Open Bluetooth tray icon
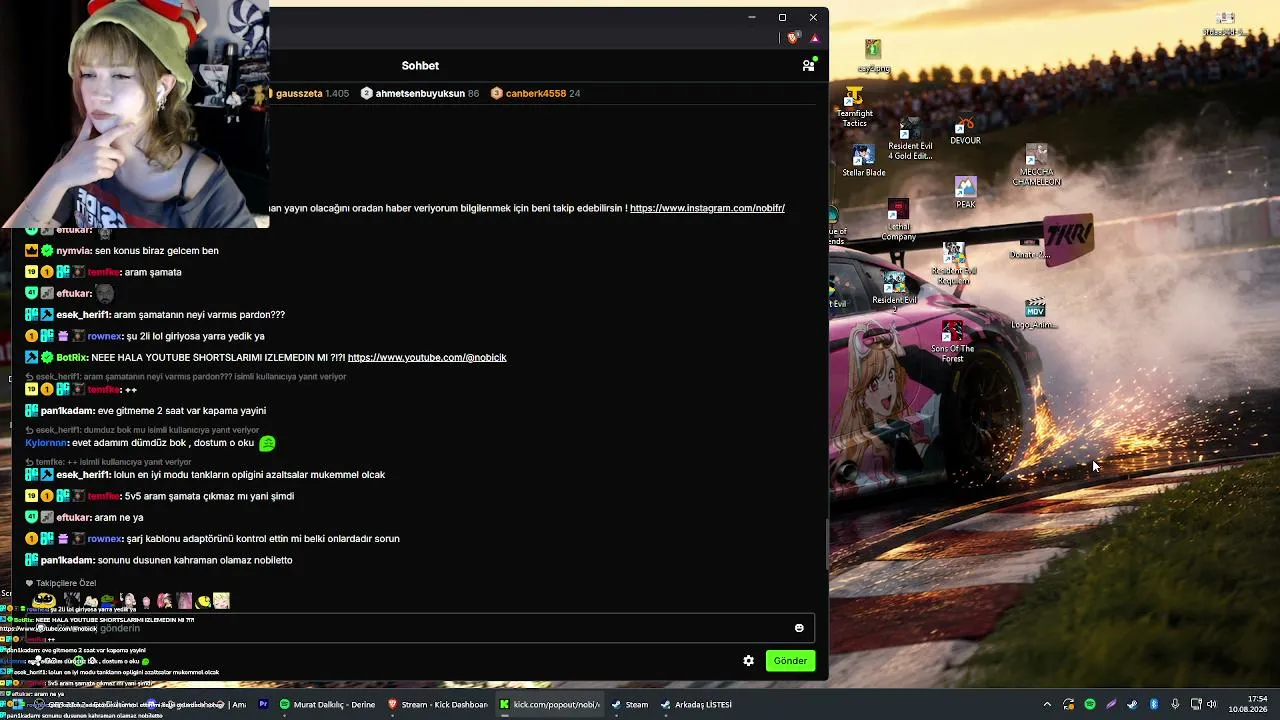1280x720 pixels. point(1153,704)
